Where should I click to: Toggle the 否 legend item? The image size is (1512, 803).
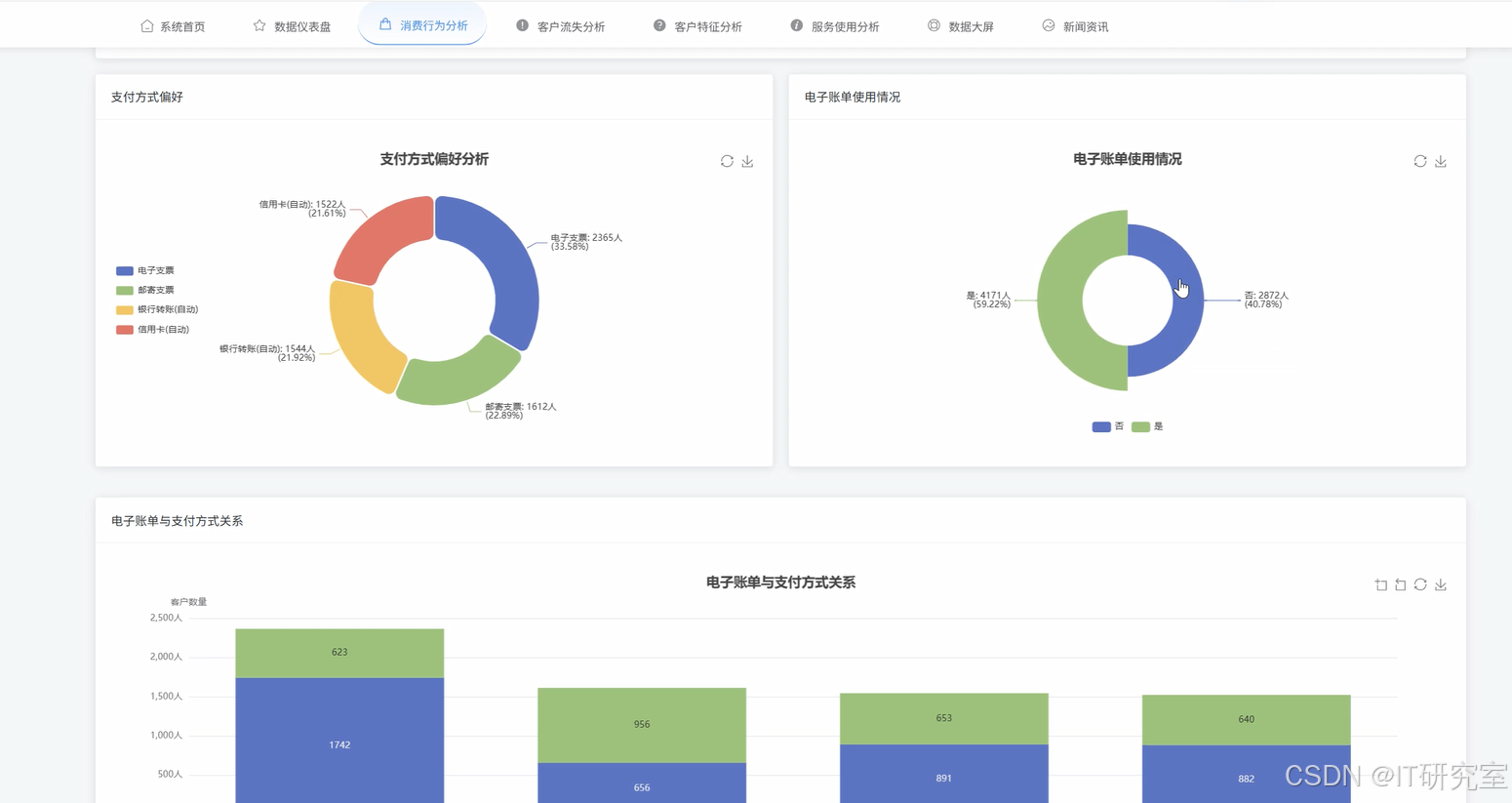point(1108,426)
